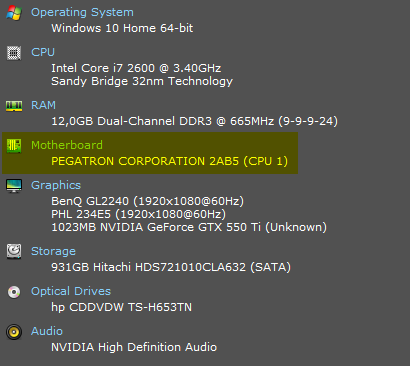The image size is (410, 366).
Task: Open the CPU section heading
Action: (x=43, y=52)
